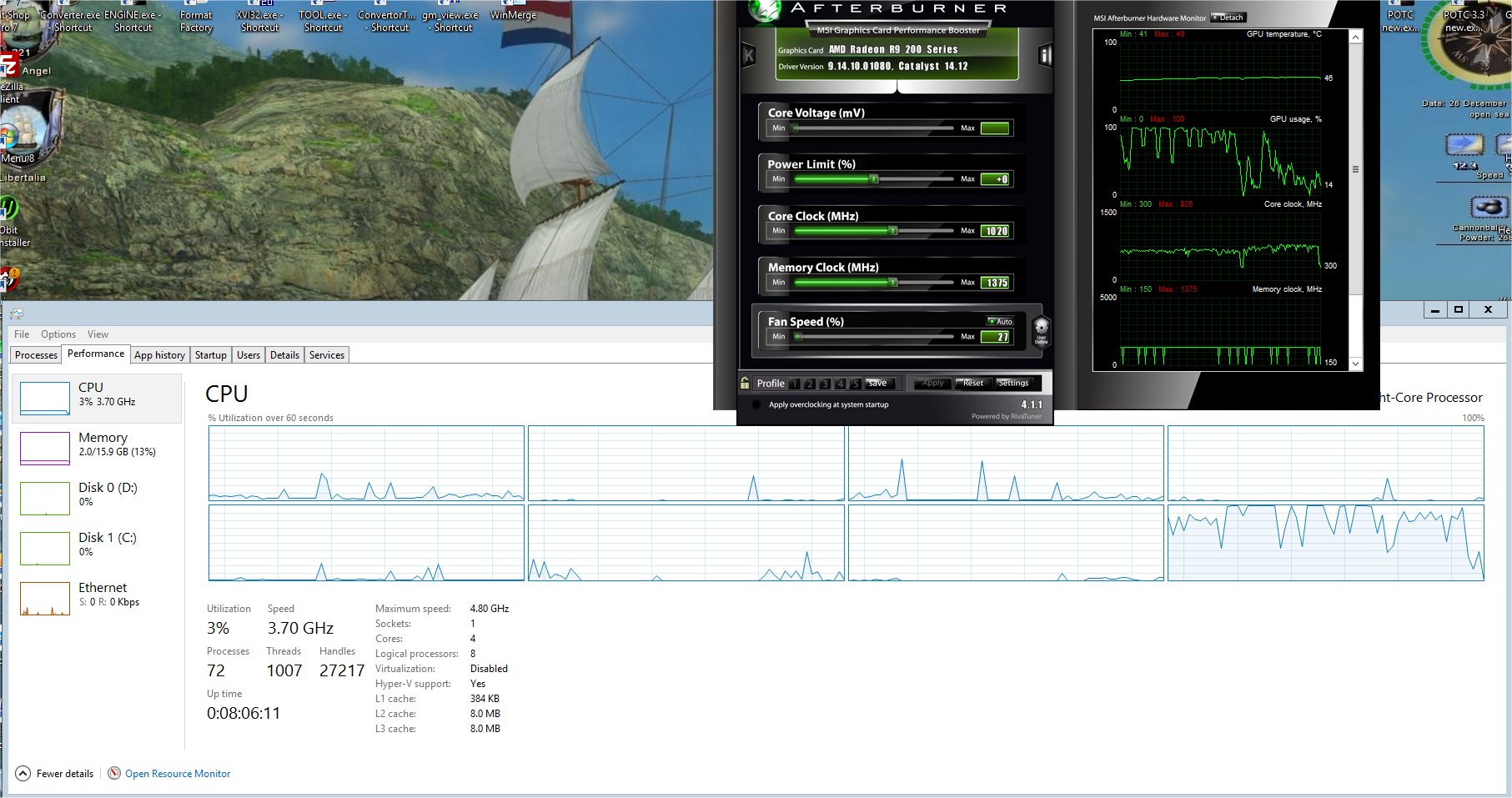Image resolution: width=1512 pixels, height=798 pixels.
Task: Click the Reset button in Afterburner
Action: pos(973,383)
